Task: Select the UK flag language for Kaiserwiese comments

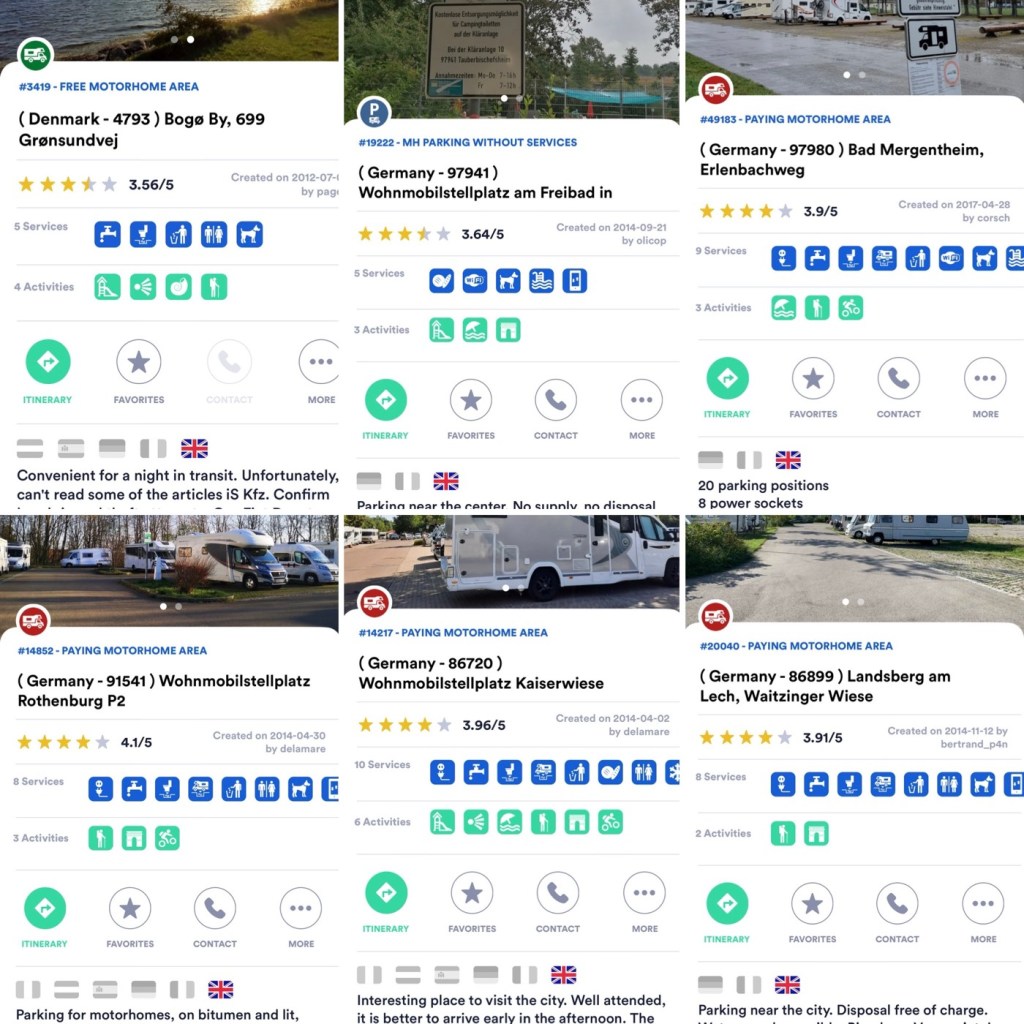Action: tap(564, 975)
